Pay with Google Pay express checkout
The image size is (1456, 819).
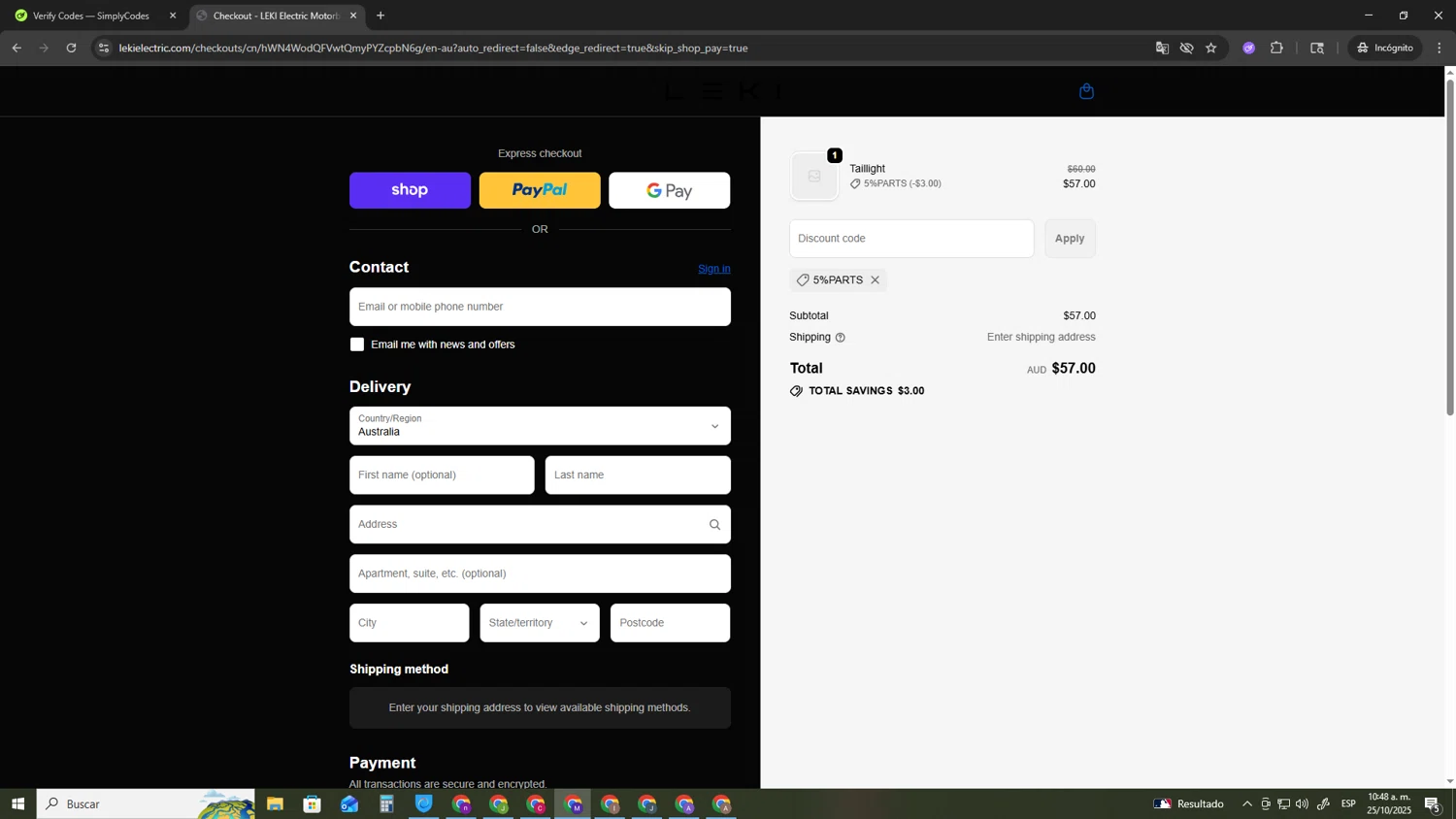(x=670, y=190)
